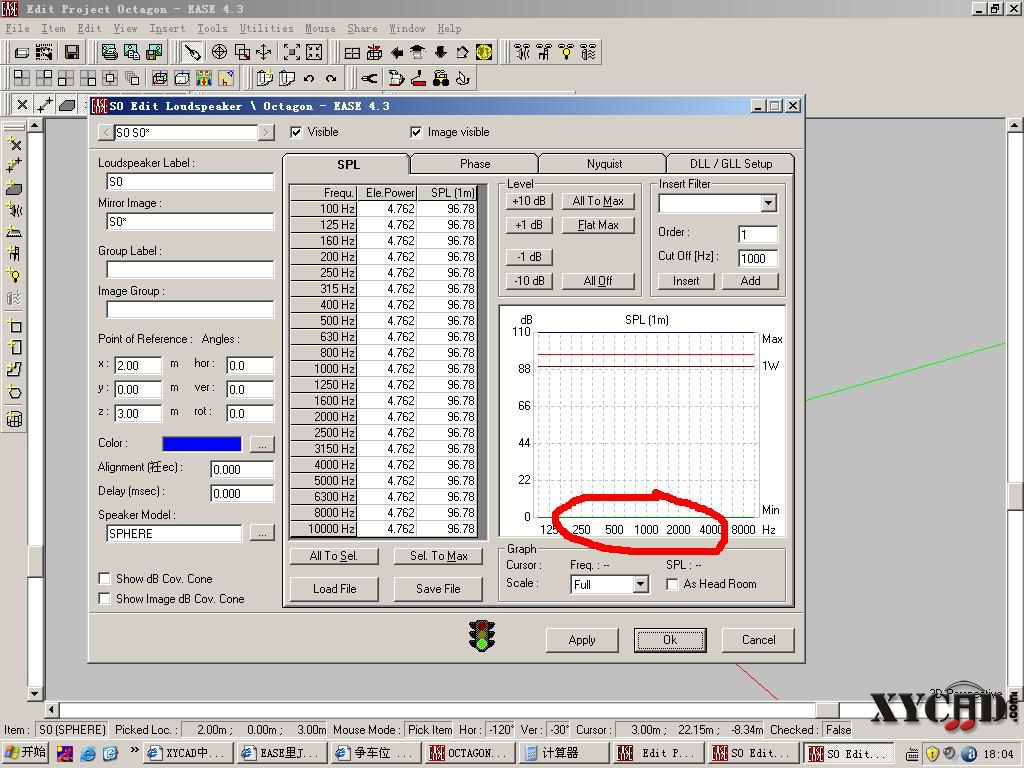Enable Show dB Cov. Cone
The width and height of the screenshot is (1024, 768).
[x=104, y=579]
